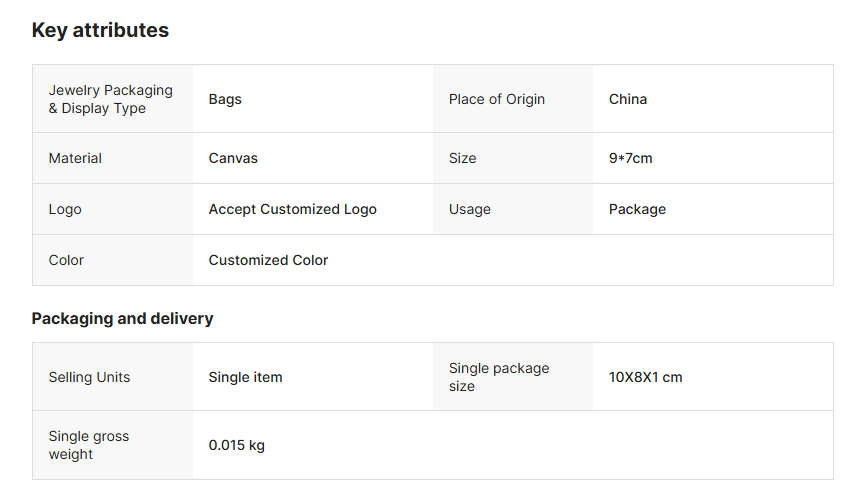The image size is (849, 494).
Task: Click the Single item value
Action: pyautogui.click(x=245, y=377)
